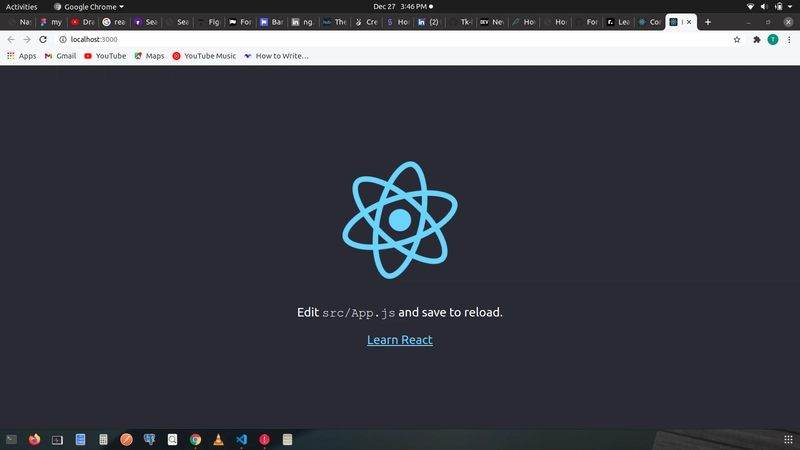Bookmark this page with the star icon
This screenshot has height=450, width=800.
(x=737, y=39)
